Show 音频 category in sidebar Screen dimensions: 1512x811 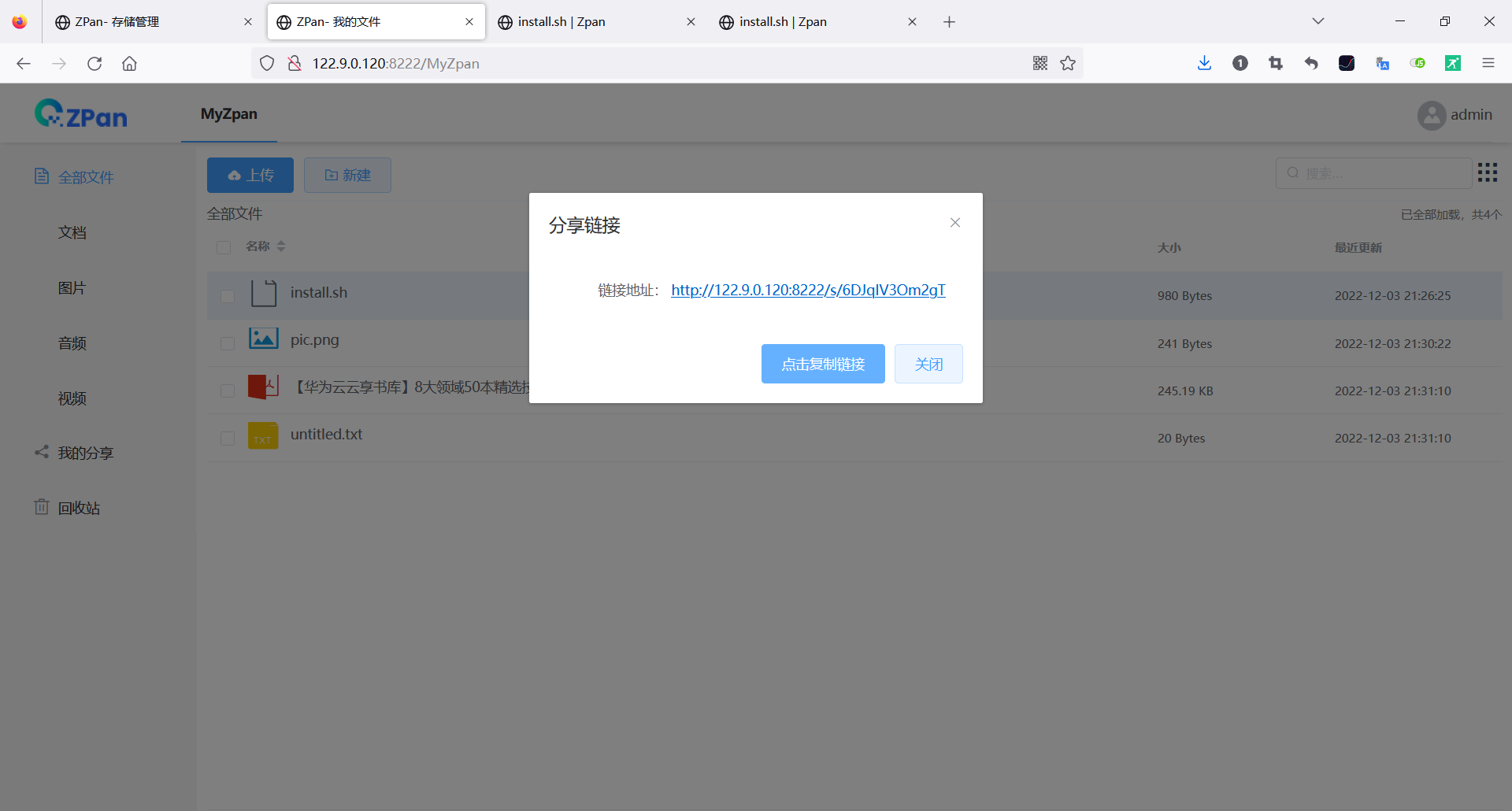coord(72,343)
